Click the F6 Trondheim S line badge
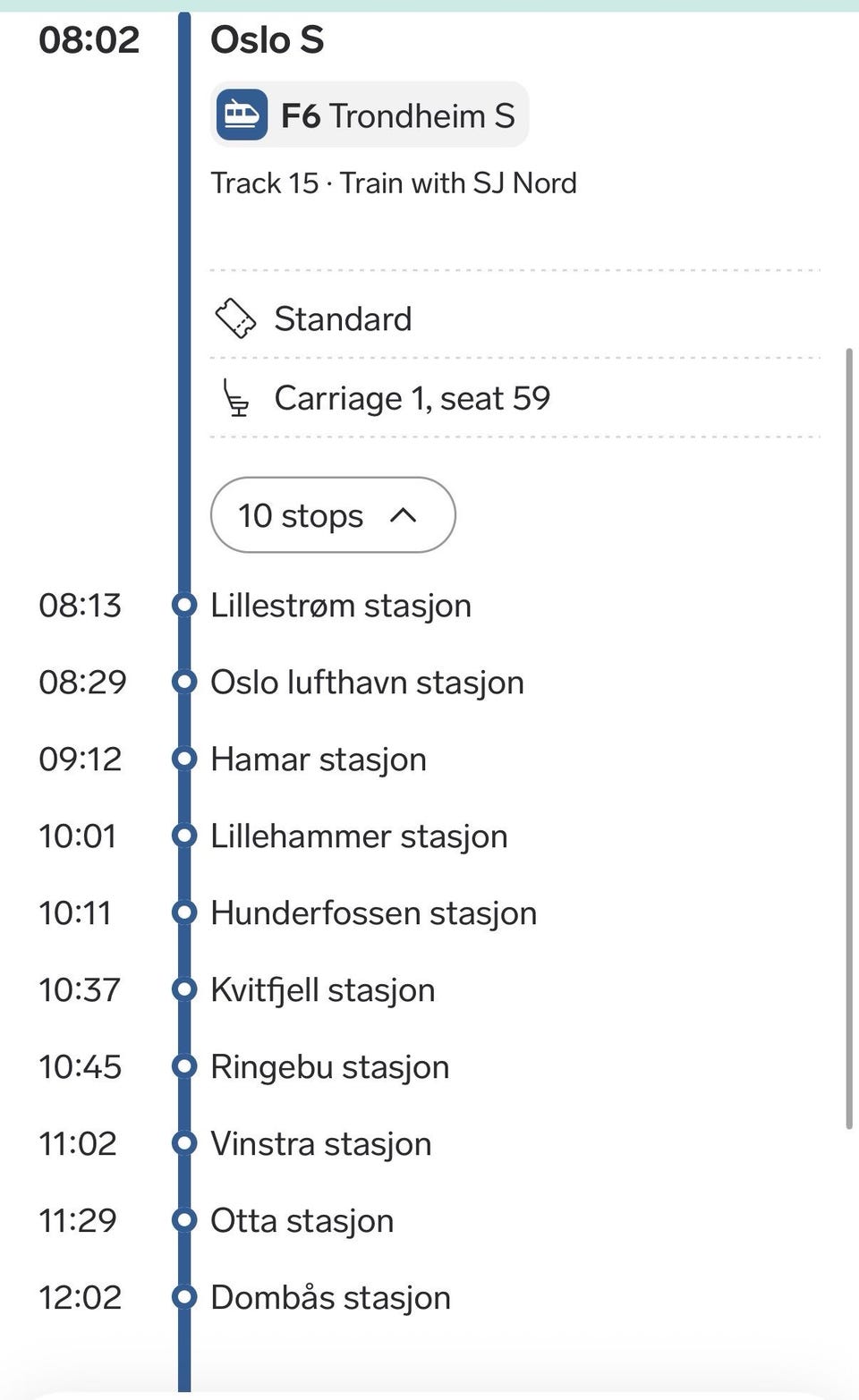The height and width of the screenshot is (1400, 859). tap(370, 115)
